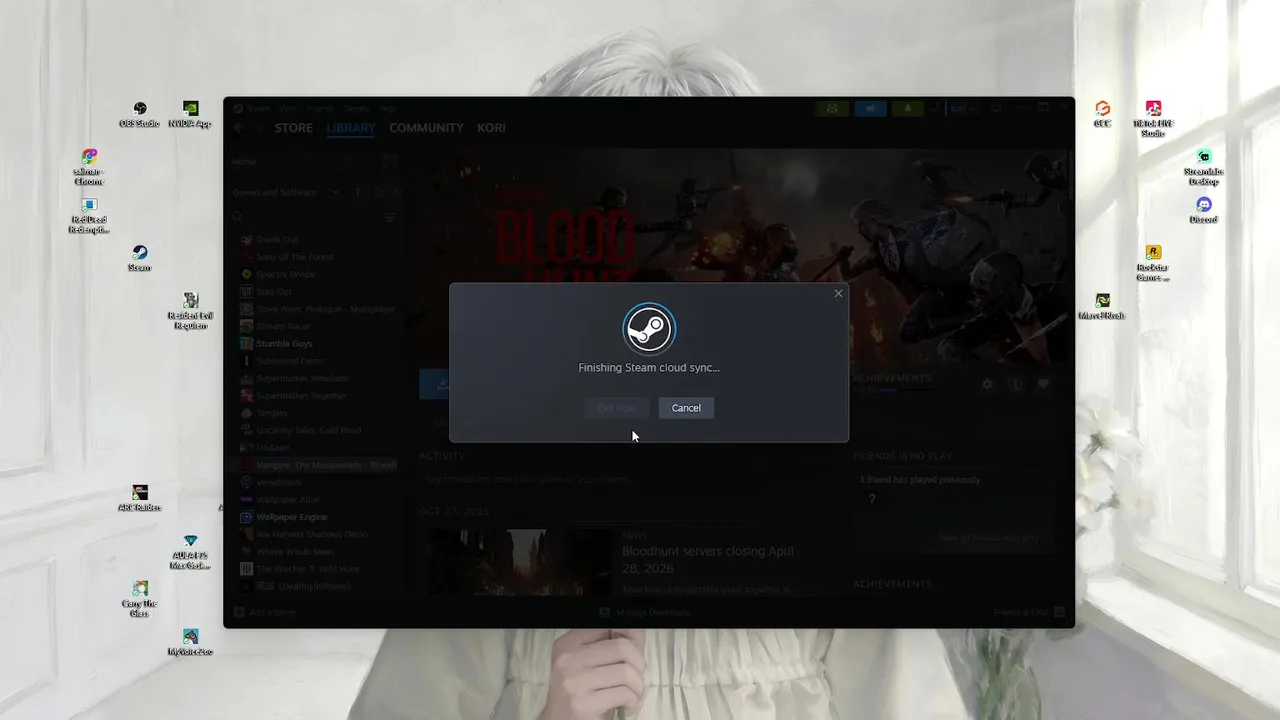Open the Friends menu in Steam
1280x720 pixels.
(x=320, y=108)
